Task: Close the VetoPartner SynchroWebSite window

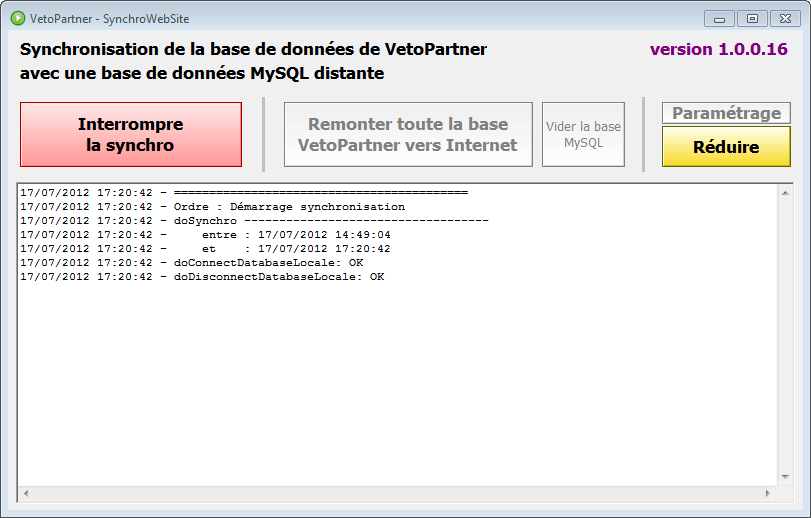Action: point(784,18)
